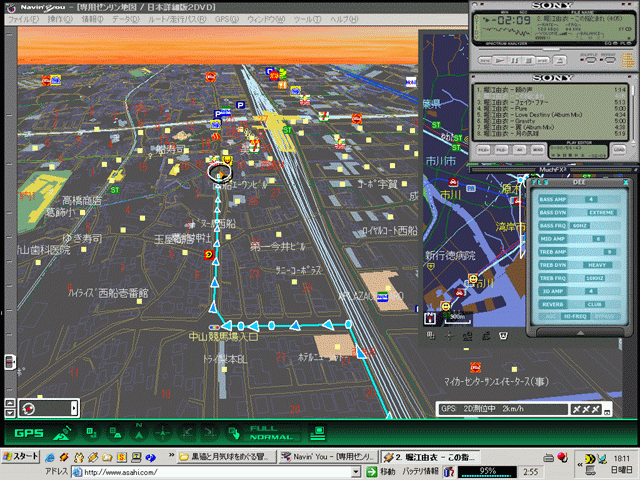
Task: Toggle Repeat in the Sony player
Action: 609,60
